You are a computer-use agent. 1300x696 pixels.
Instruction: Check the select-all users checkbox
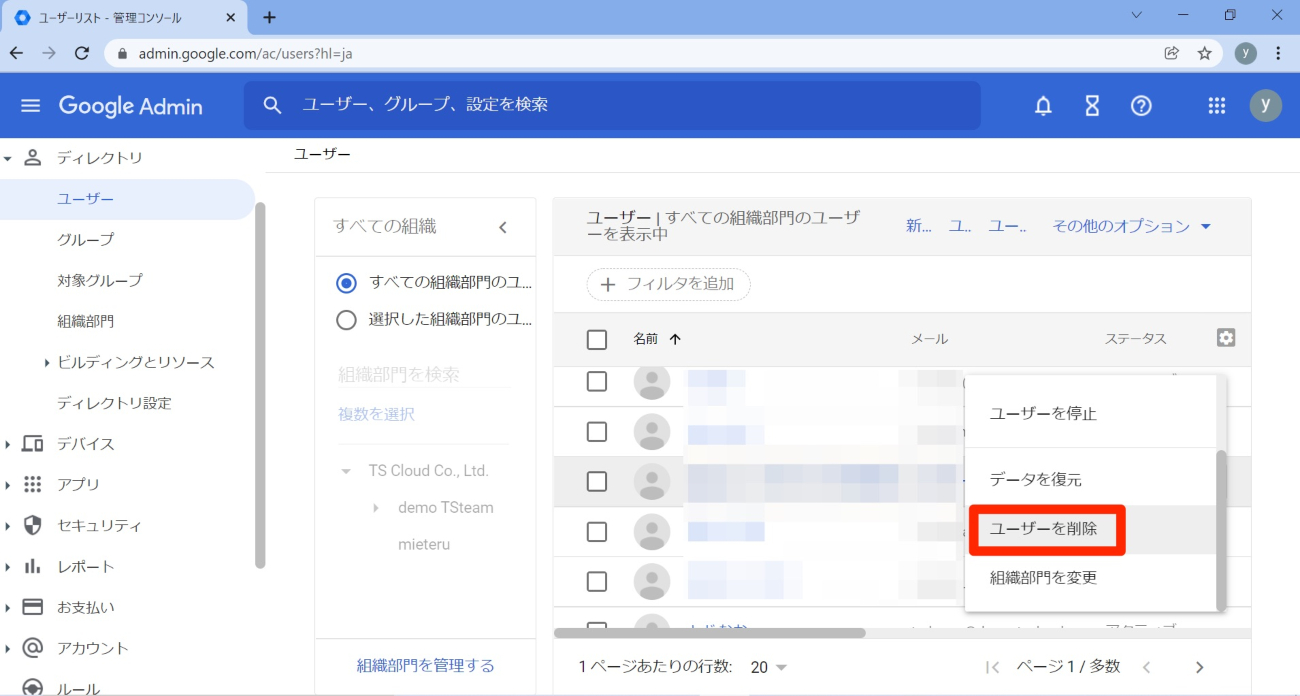[x=597, y=340]
